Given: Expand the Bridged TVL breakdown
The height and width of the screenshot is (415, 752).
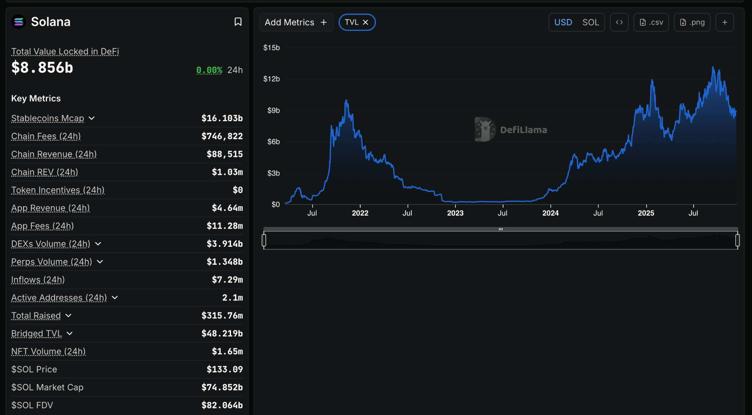Looking at the screenshot, I should tap(69, 334).
